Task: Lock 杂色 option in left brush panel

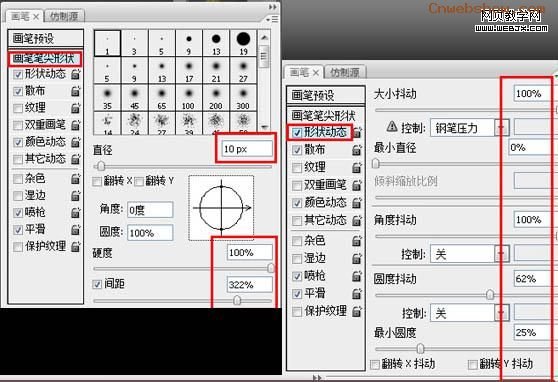Action: pos(75,178)
